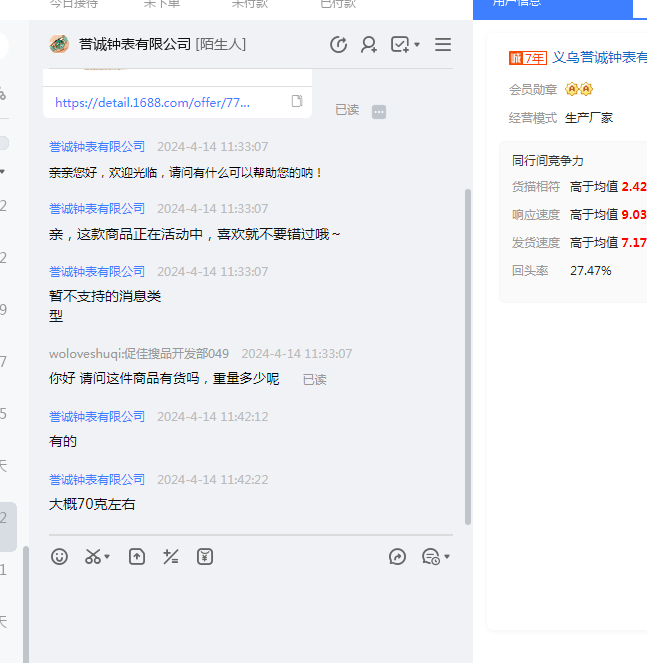Open the emoji picker in message toolbar
This screenshot has height=663, width=647.
[x=60, y=557]
